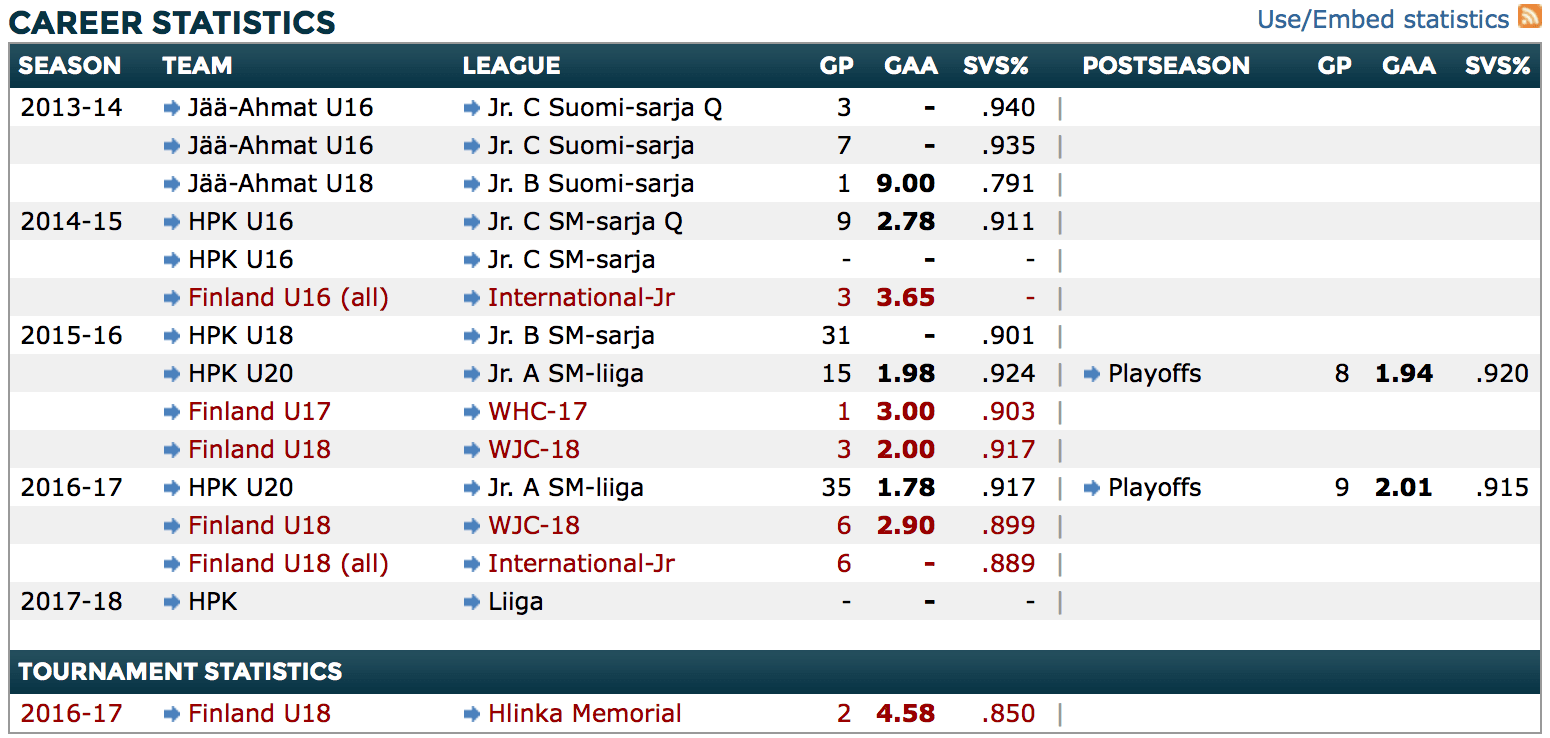Sort by the SEASON column header
Screen dimensions: 1550x738
[x=70, y=66]
